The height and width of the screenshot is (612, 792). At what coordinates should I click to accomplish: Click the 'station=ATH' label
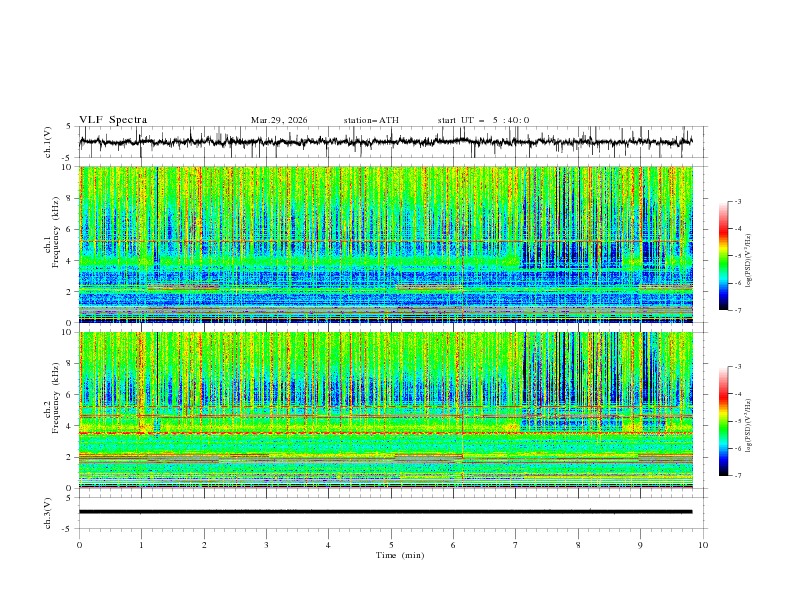coord(371,120)
